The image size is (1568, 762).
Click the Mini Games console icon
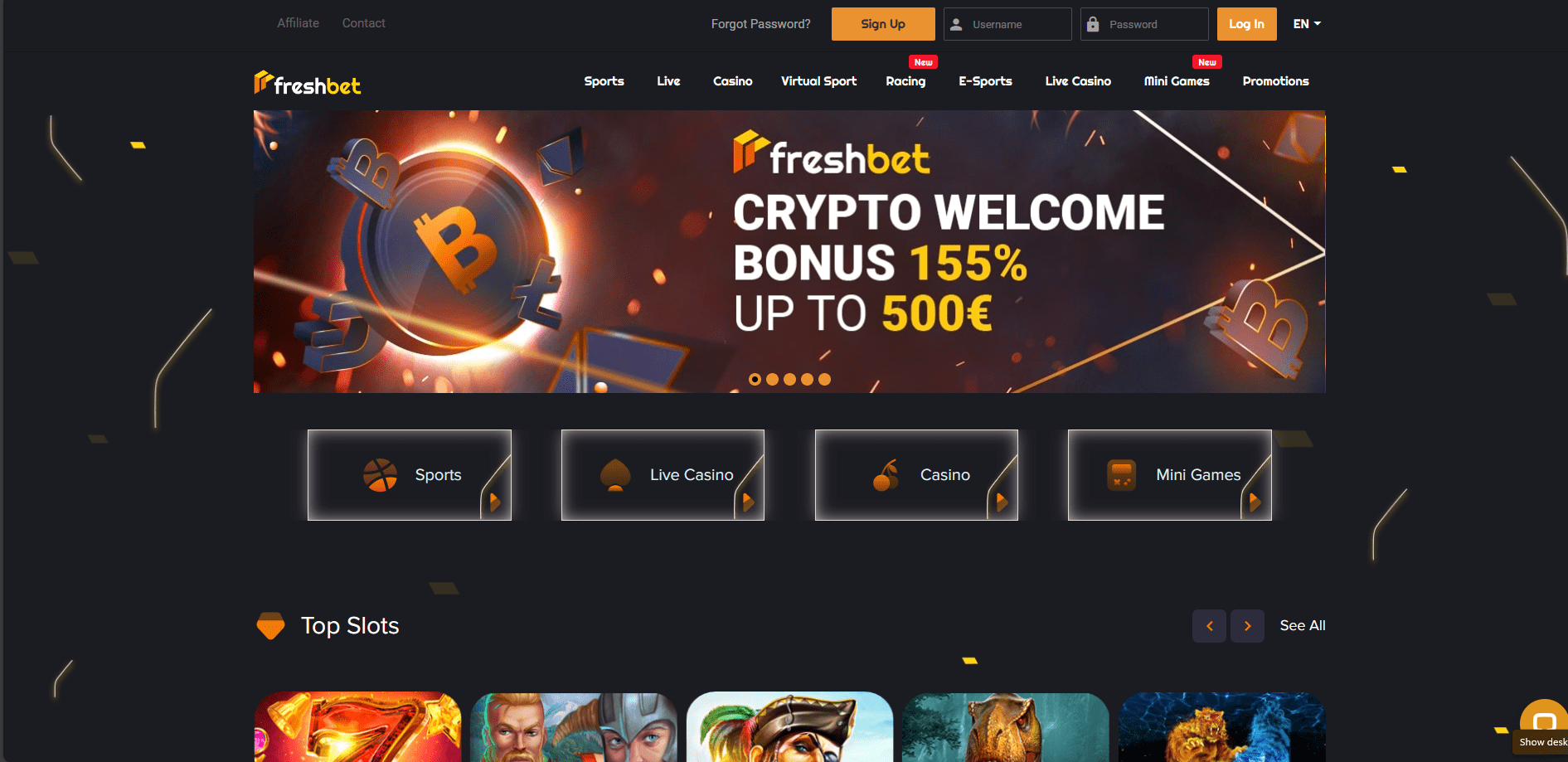1121,475
